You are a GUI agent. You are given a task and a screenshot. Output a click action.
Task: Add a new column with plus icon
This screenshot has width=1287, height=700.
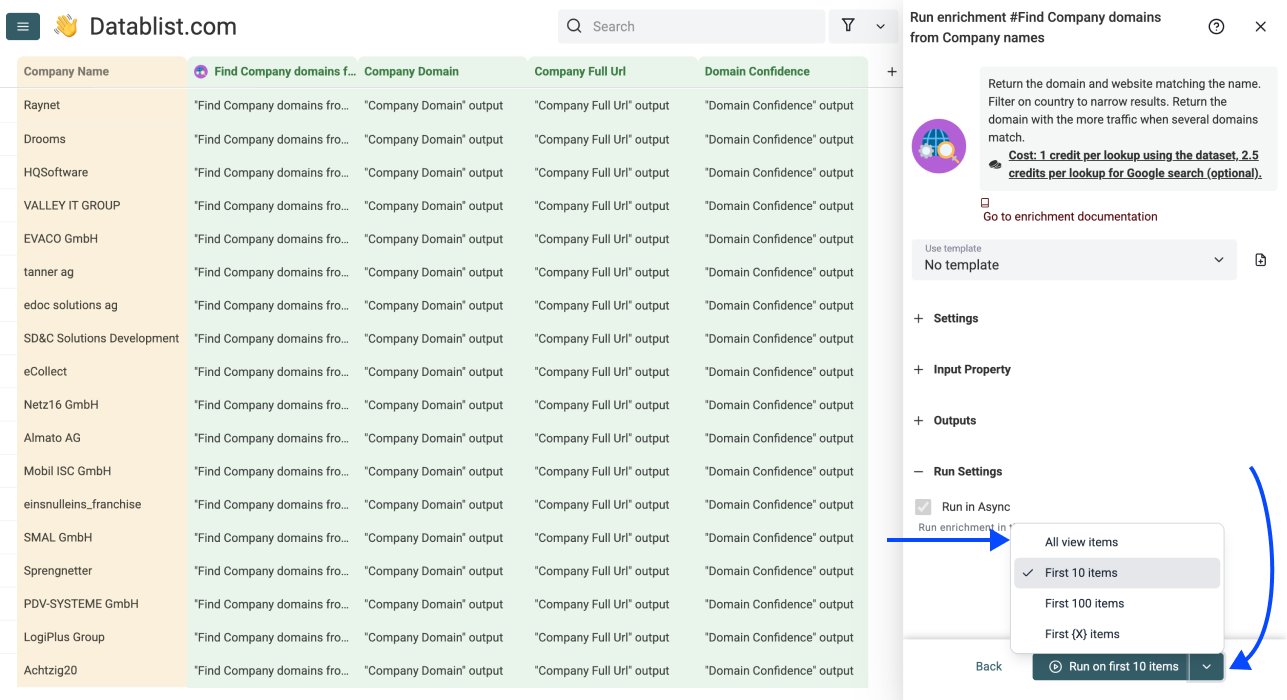click(x=892, y=72)
